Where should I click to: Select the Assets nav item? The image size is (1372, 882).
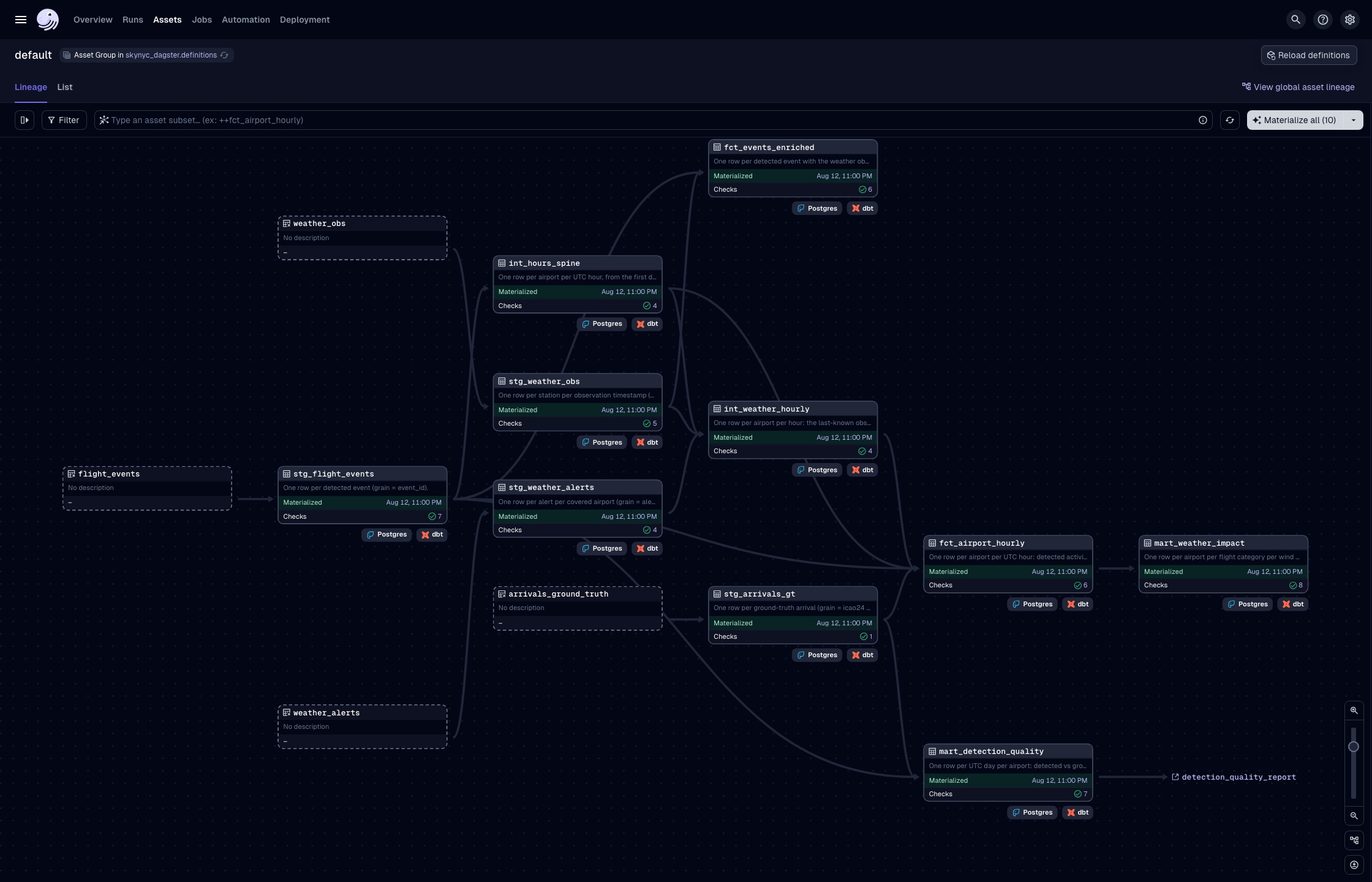[x=167, y=20]
